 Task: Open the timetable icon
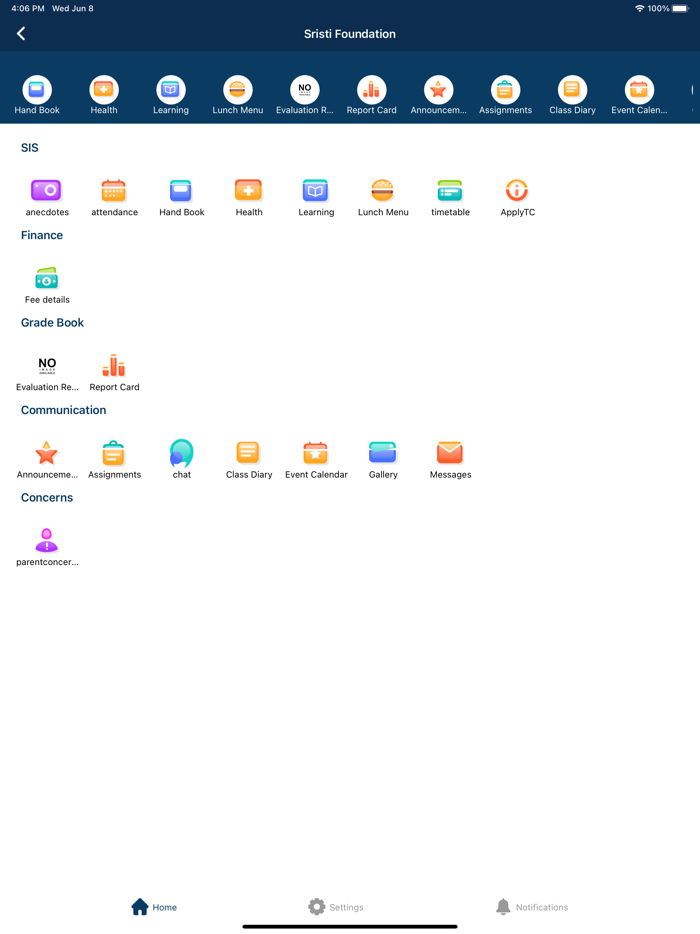coord(450,191)
